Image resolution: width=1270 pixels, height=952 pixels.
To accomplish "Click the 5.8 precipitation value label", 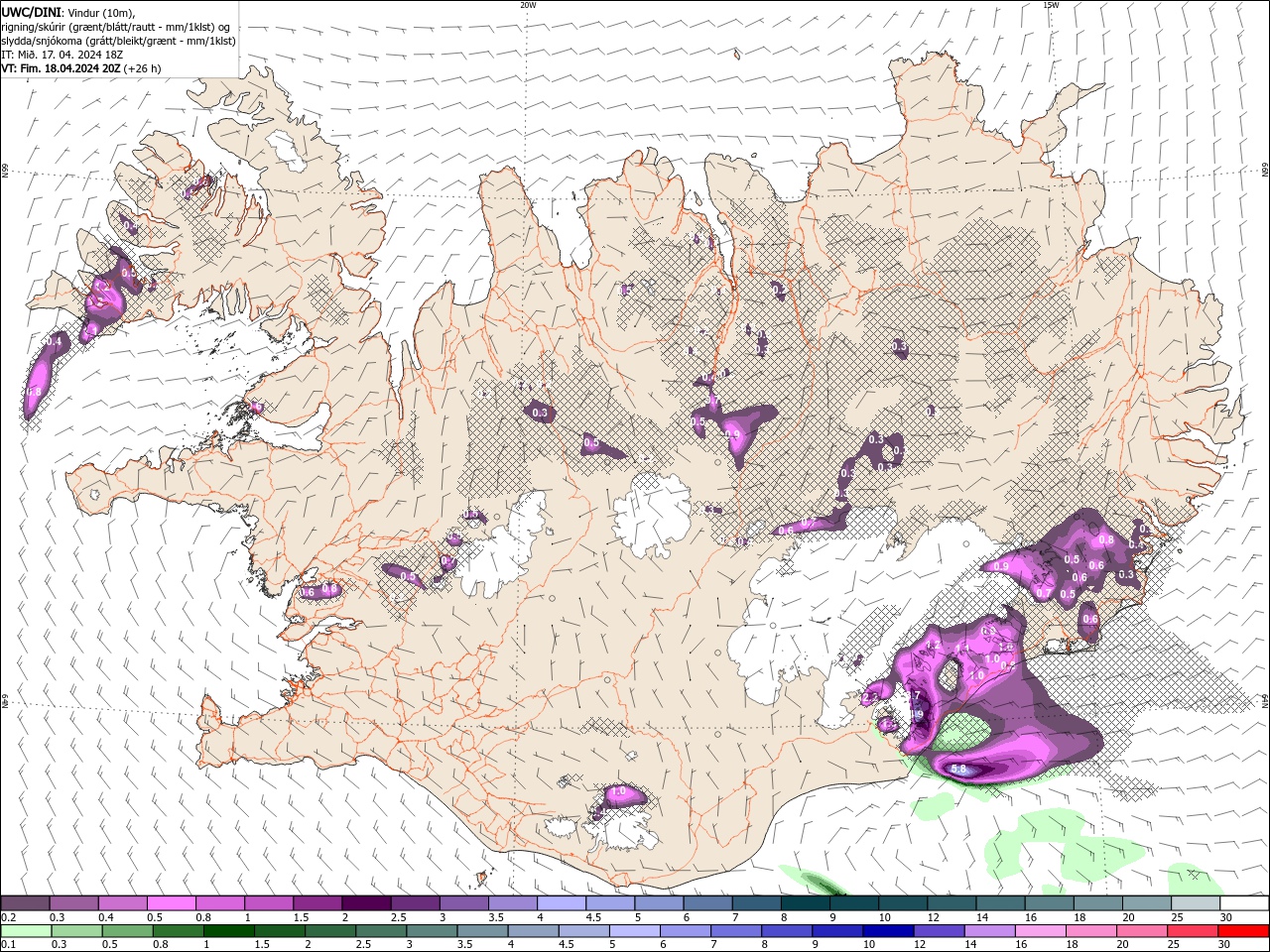I will (x=959, y=770).
